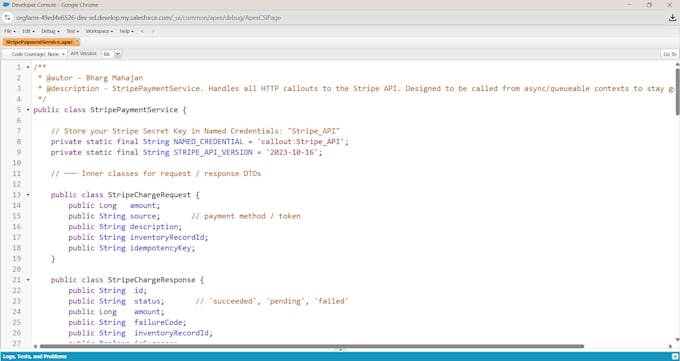Click the 'id;' field on line 22
This screenshot has width=680, height=361.
[x=141, y=291]
